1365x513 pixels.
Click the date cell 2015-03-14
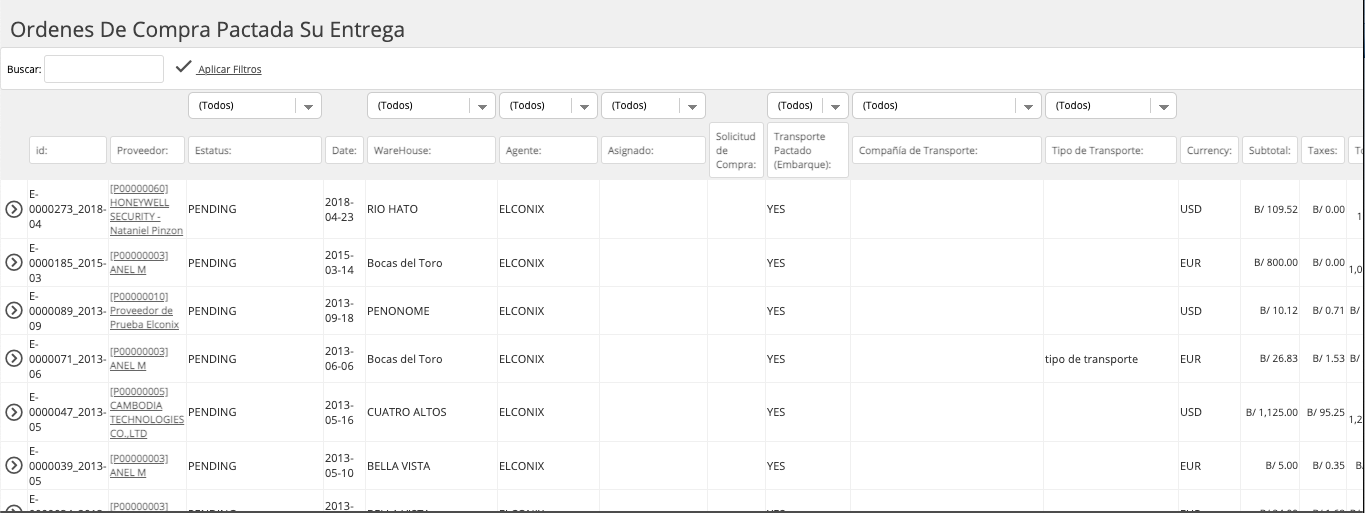pos(339,262)
